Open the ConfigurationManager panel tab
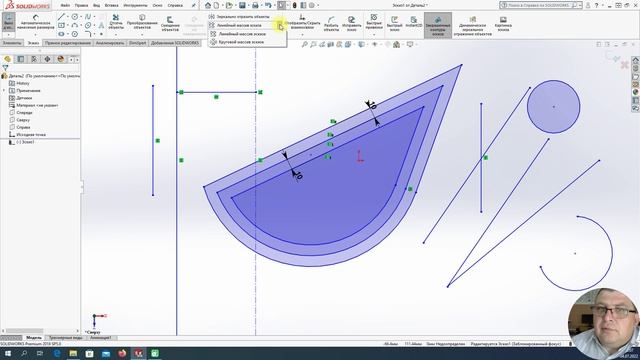Image resolution: width=640 pixels, height=360 pixels. coord(34,59)
